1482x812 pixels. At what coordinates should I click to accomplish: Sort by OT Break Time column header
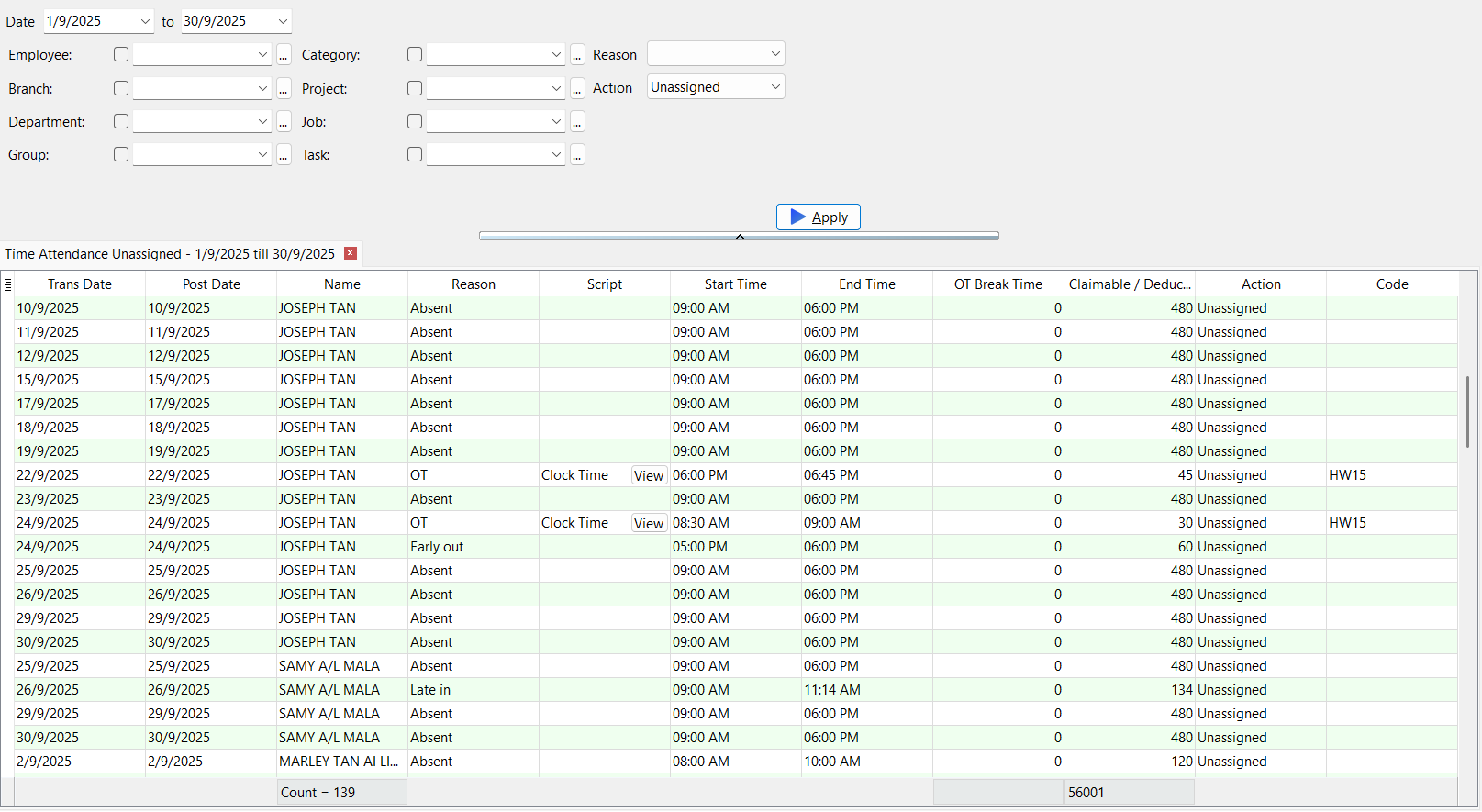tap(998, 284)
